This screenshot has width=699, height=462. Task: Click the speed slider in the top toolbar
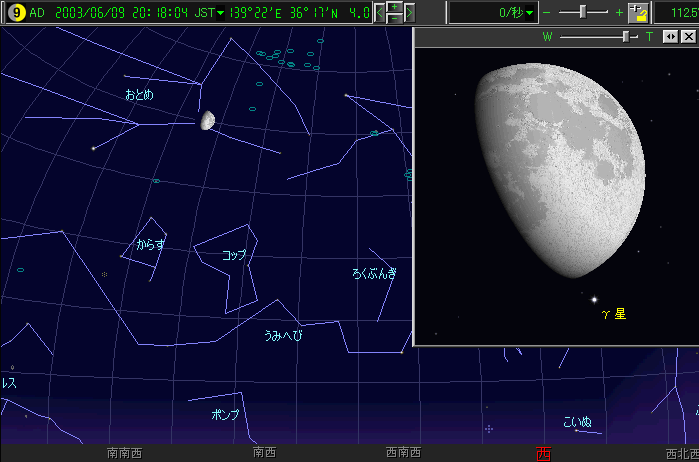coord(584,12)
